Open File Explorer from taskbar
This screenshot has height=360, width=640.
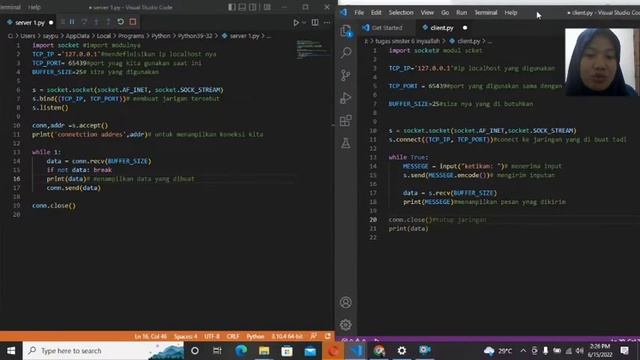click(x=264, y=351)
